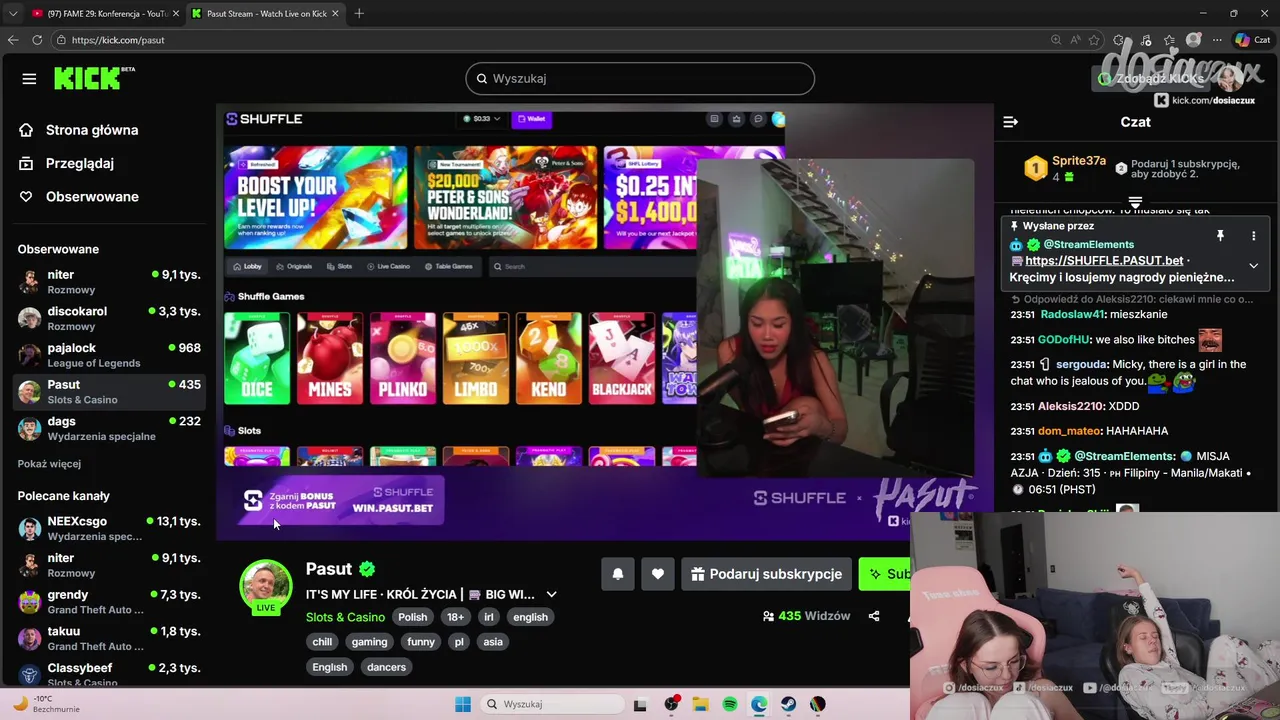
Task: Focus the Kick Wyszukaj search field
Action: [x=640, y=78]
